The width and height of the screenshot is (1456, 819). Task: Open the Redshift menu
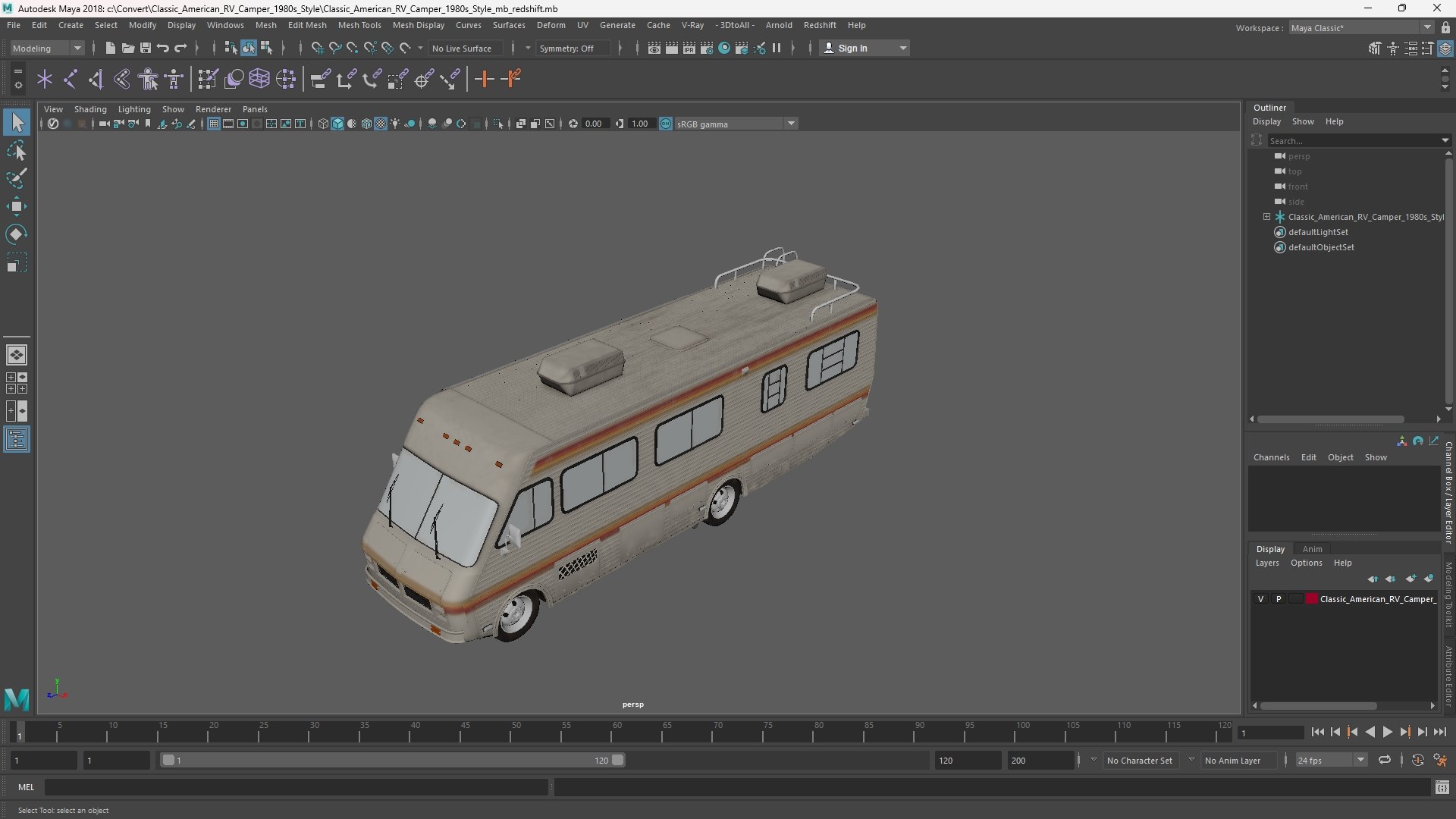coord(820,25)
